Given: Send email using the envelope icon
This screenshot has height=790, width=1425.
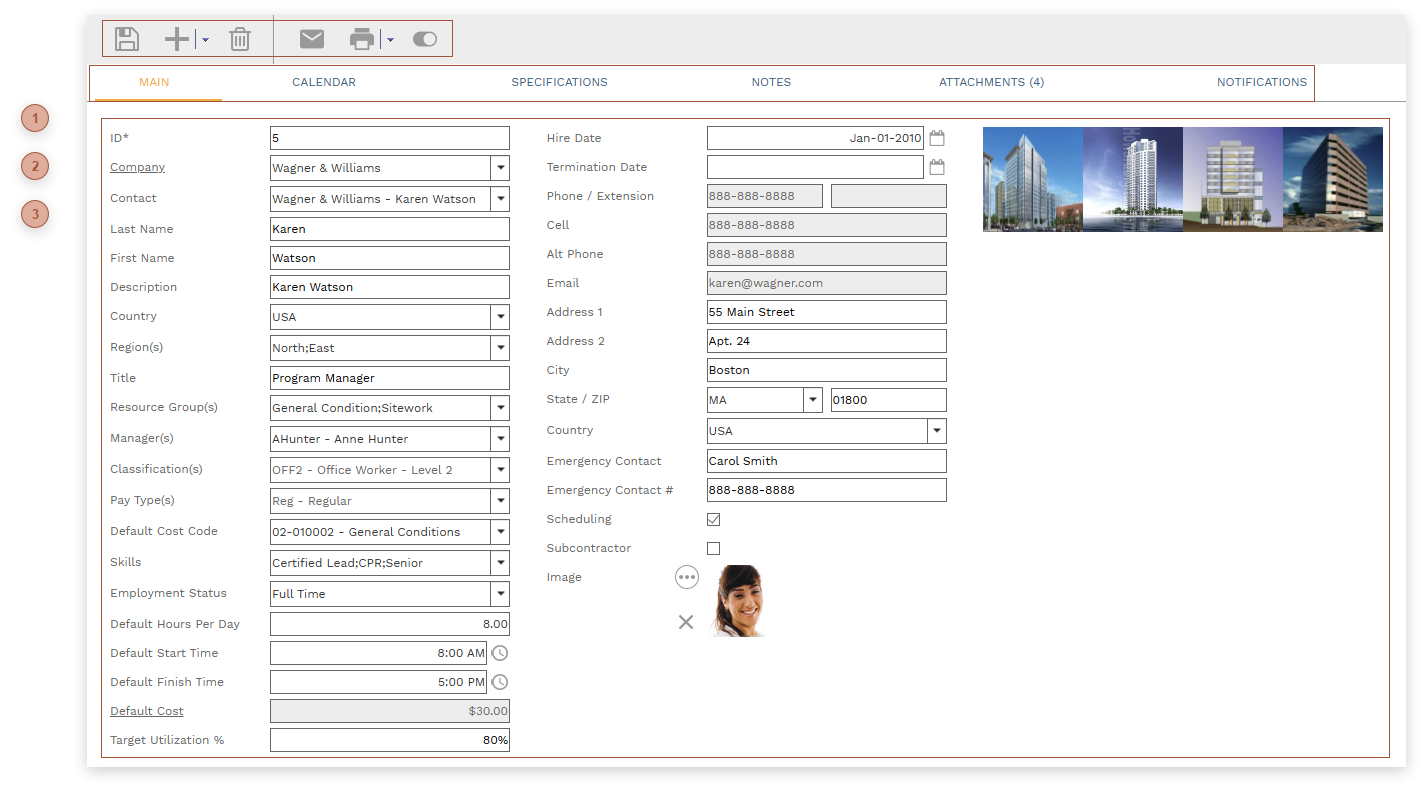Looking at the screenshot, I should coord(312,39).
